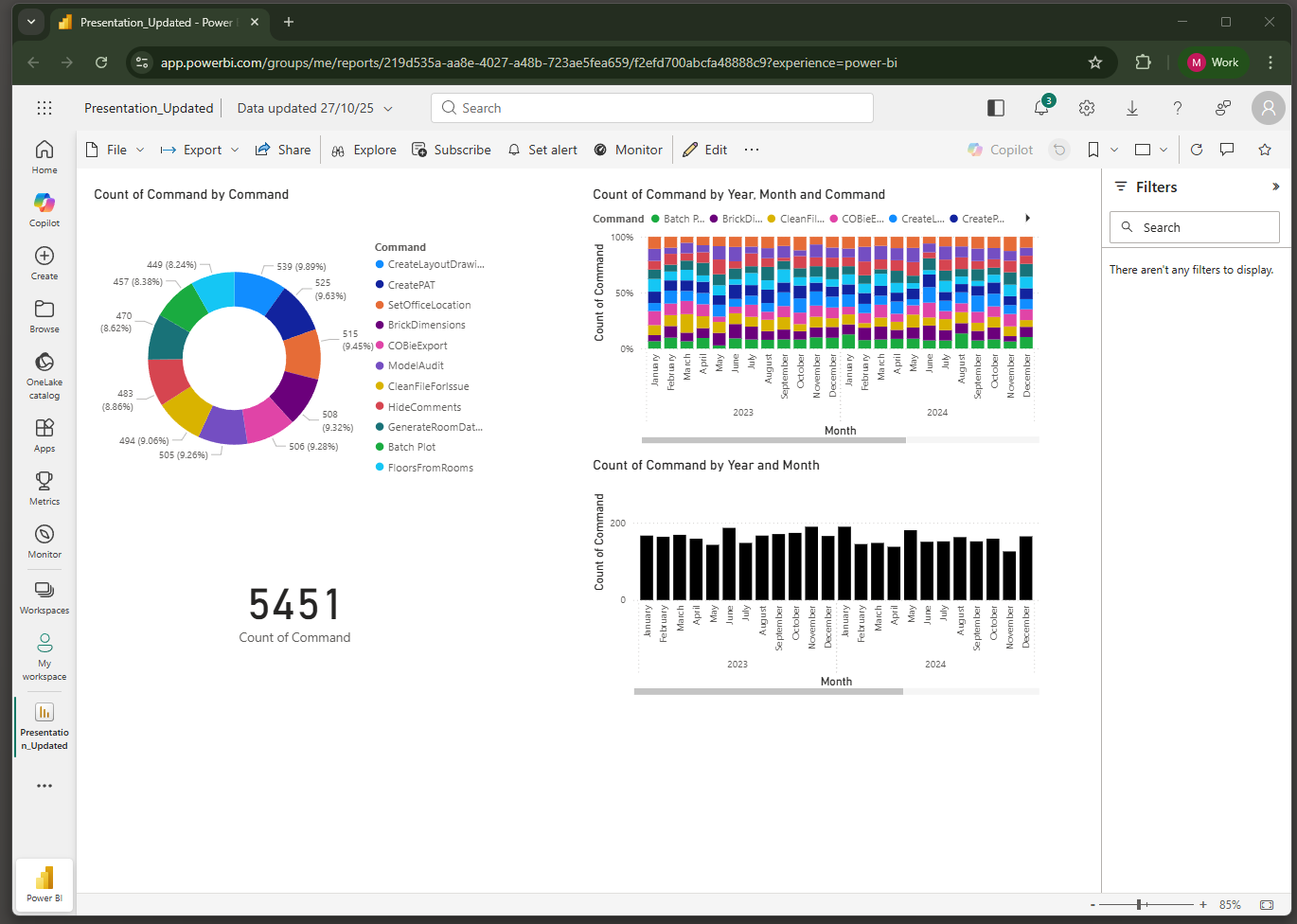
Task: Refresh the report visuals
Action: click(x=1196, y=149)
